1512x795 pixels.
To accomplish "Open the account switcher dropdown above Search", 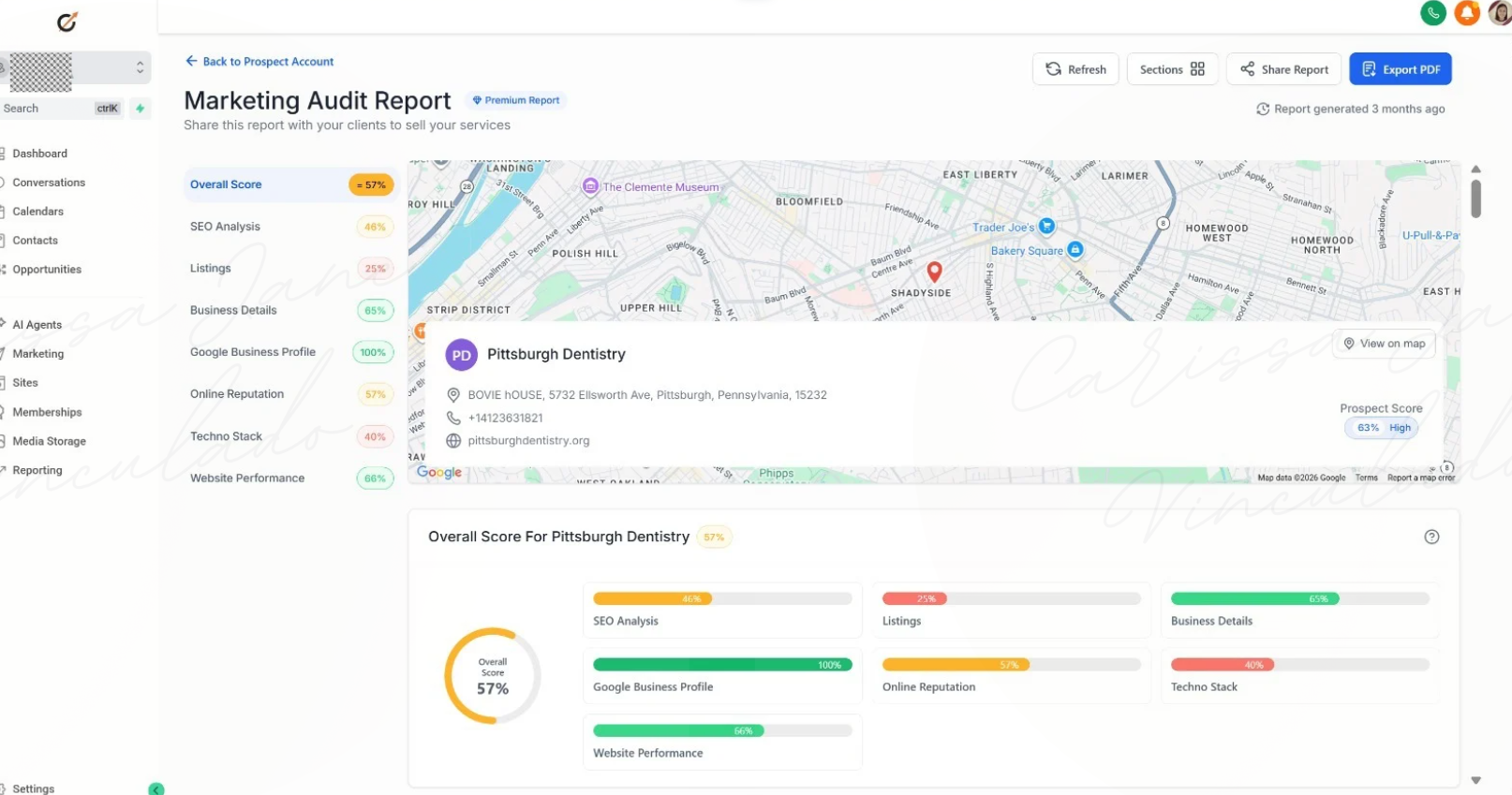I will tap(75, 68).
